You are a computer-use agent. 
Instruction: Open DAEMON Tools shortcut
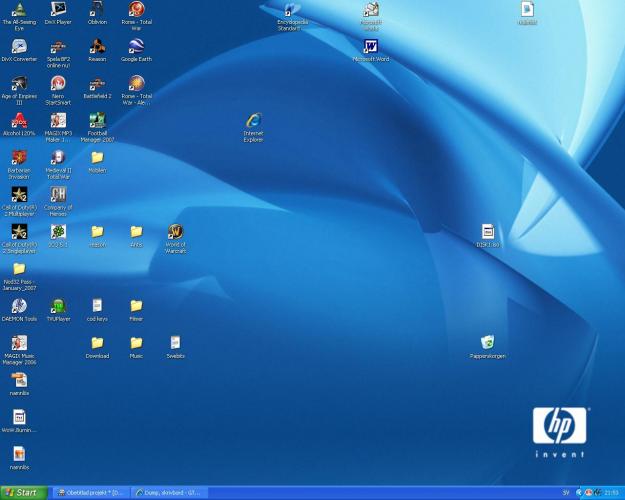(19, 306)
